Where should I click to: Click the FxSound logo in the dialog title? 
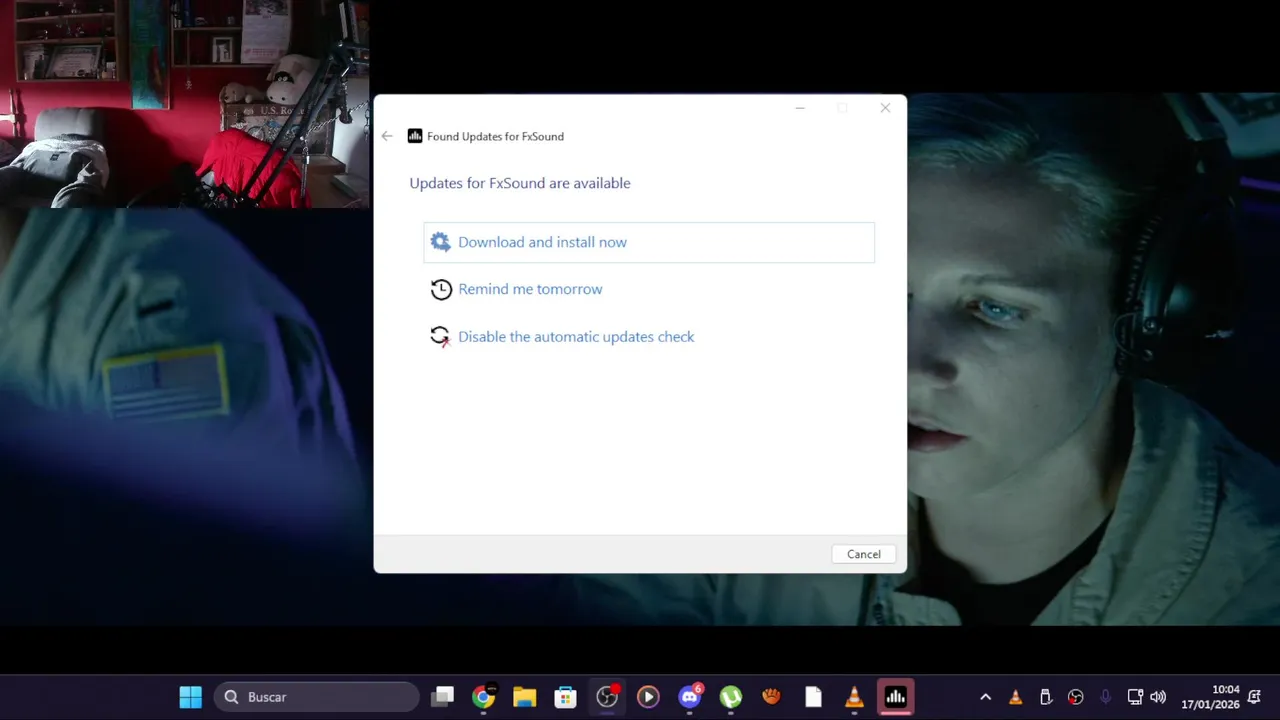tap(415, 136)
